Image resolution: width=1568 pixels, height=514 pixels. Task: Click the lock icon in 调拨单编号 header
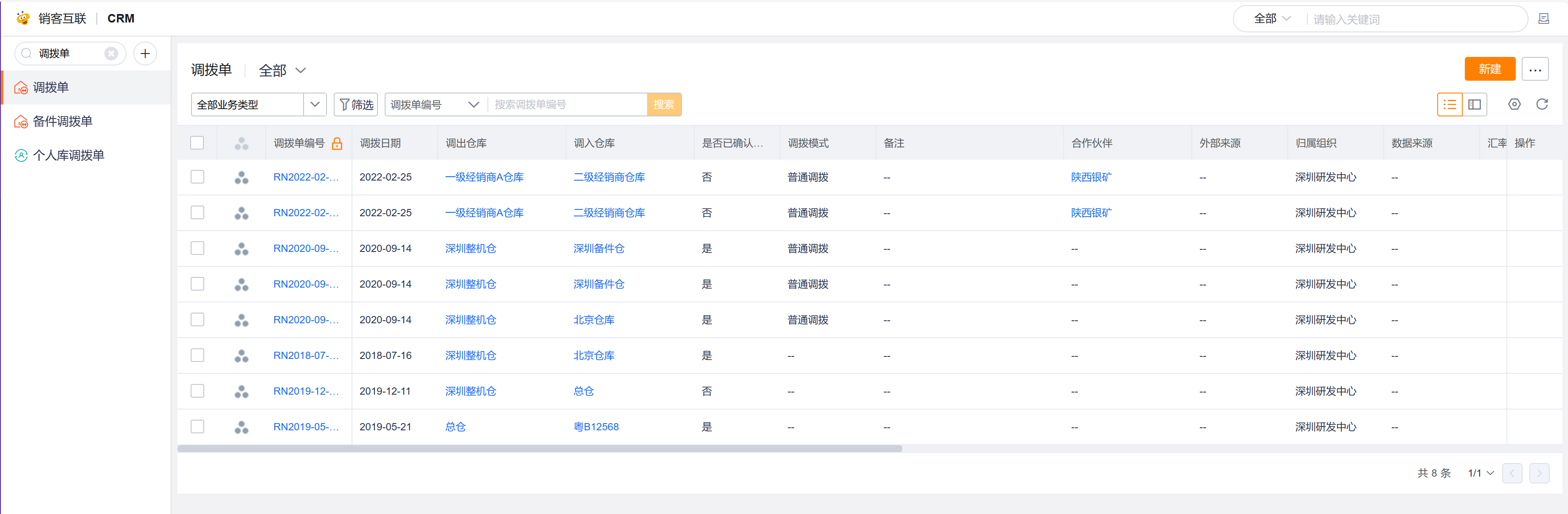click(337, 144)
